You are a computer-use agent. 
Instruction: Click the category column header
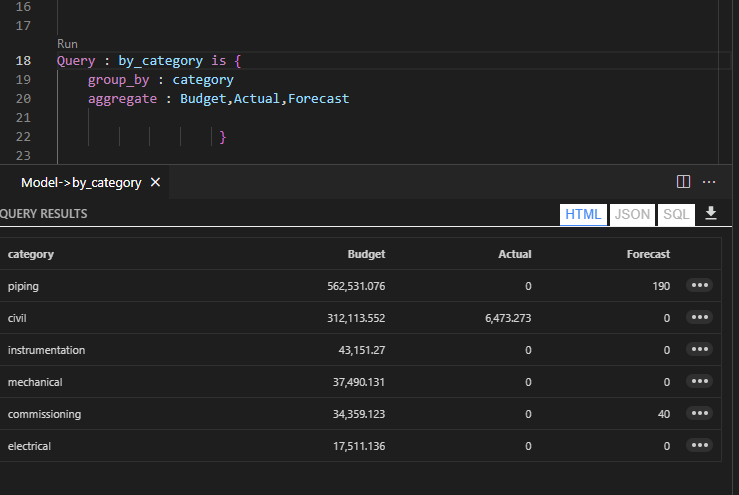(31, 254)
